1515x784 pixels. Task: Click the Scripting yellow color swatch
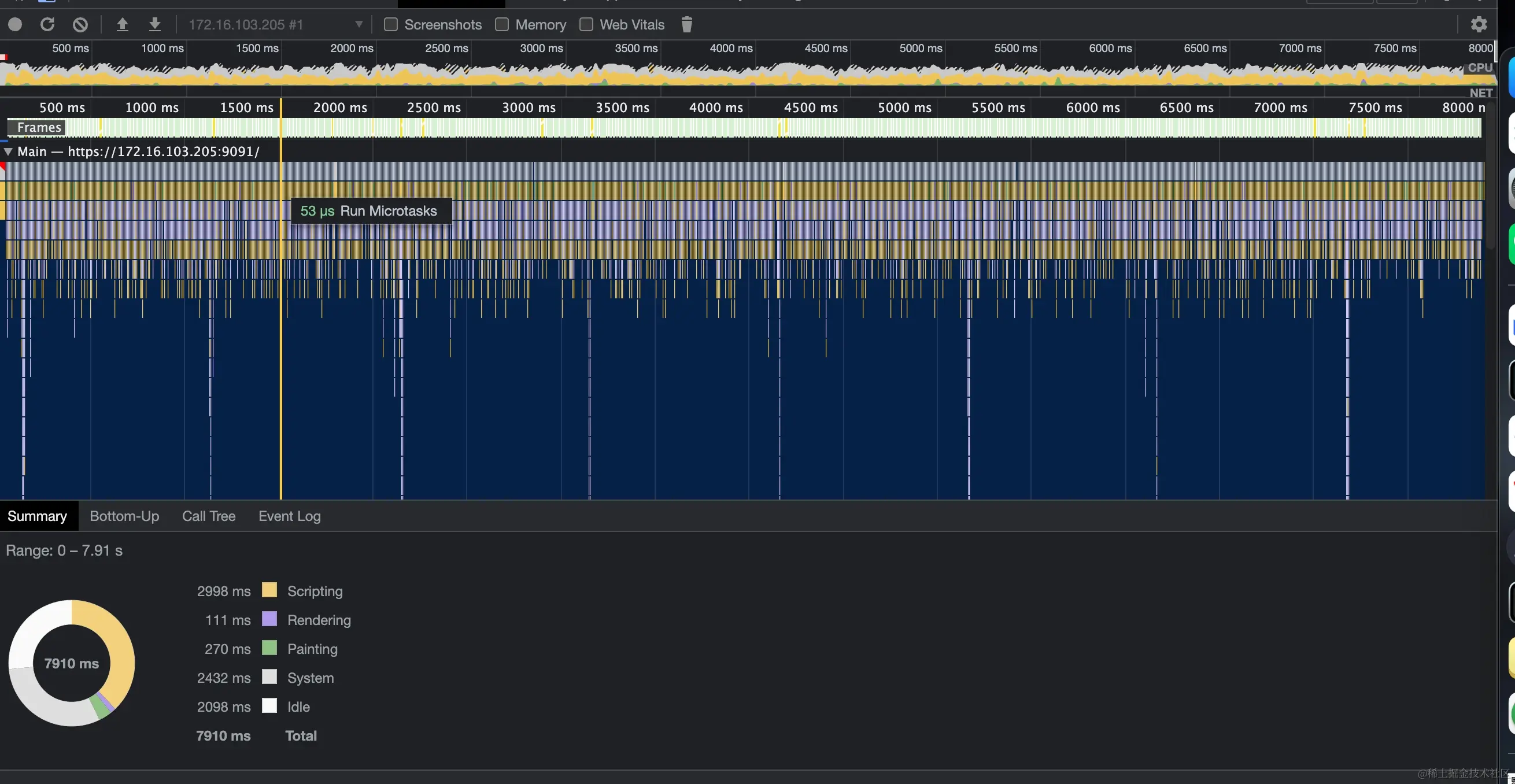click(269, 590)
